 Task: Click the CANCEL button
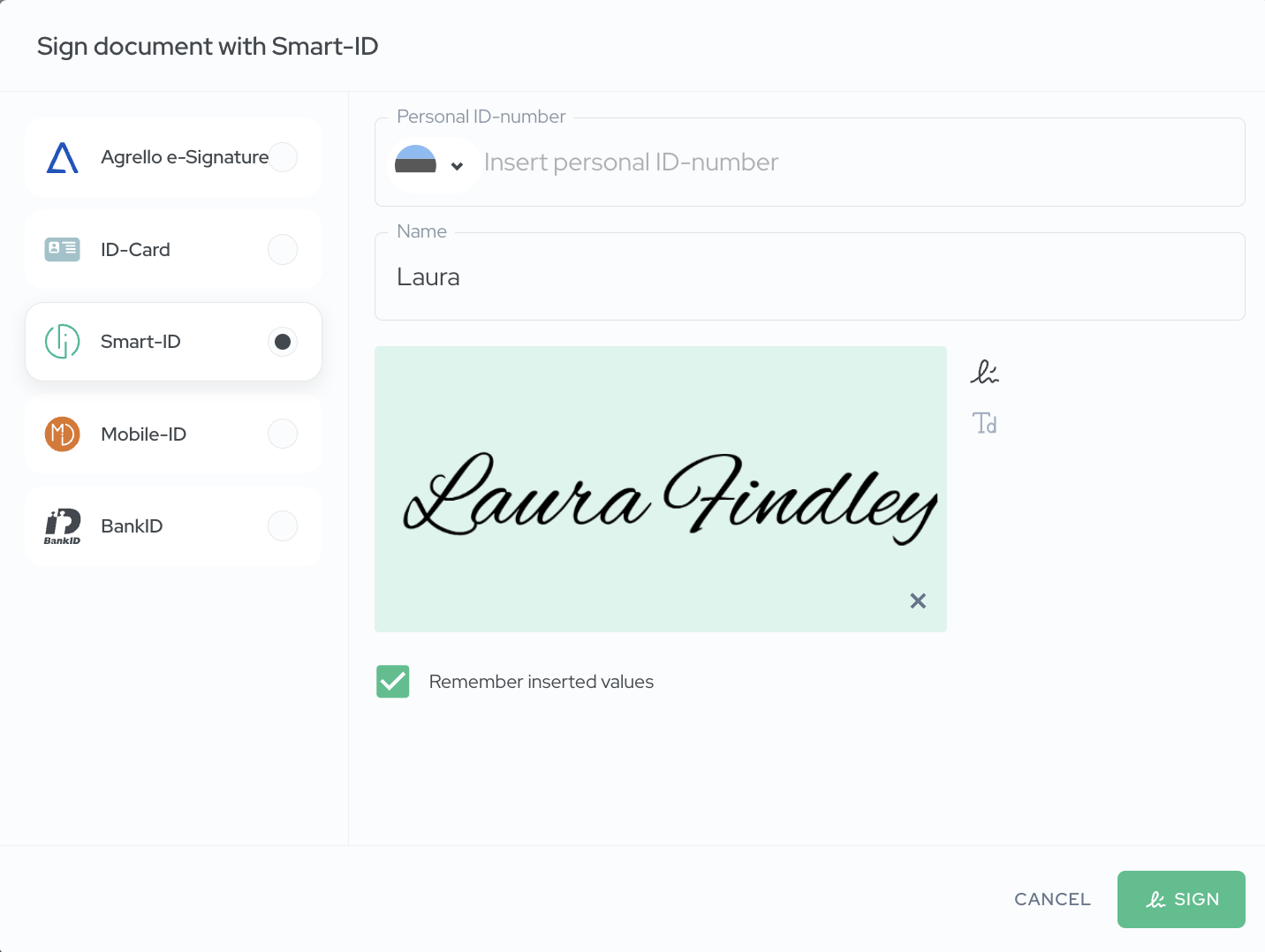click(1052, 899)
